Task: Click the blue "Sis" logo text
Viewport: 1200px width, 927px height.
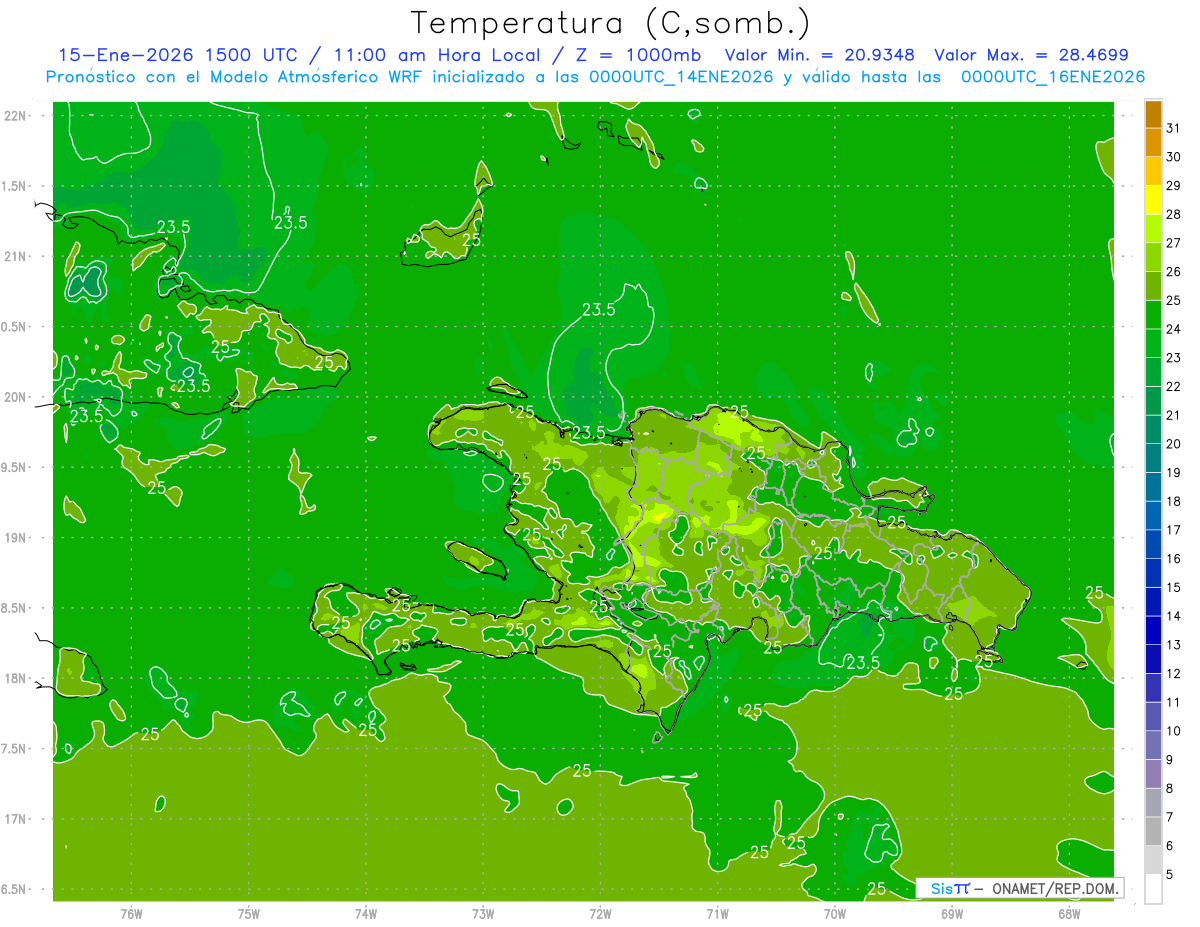Action: tap(941, 888)
